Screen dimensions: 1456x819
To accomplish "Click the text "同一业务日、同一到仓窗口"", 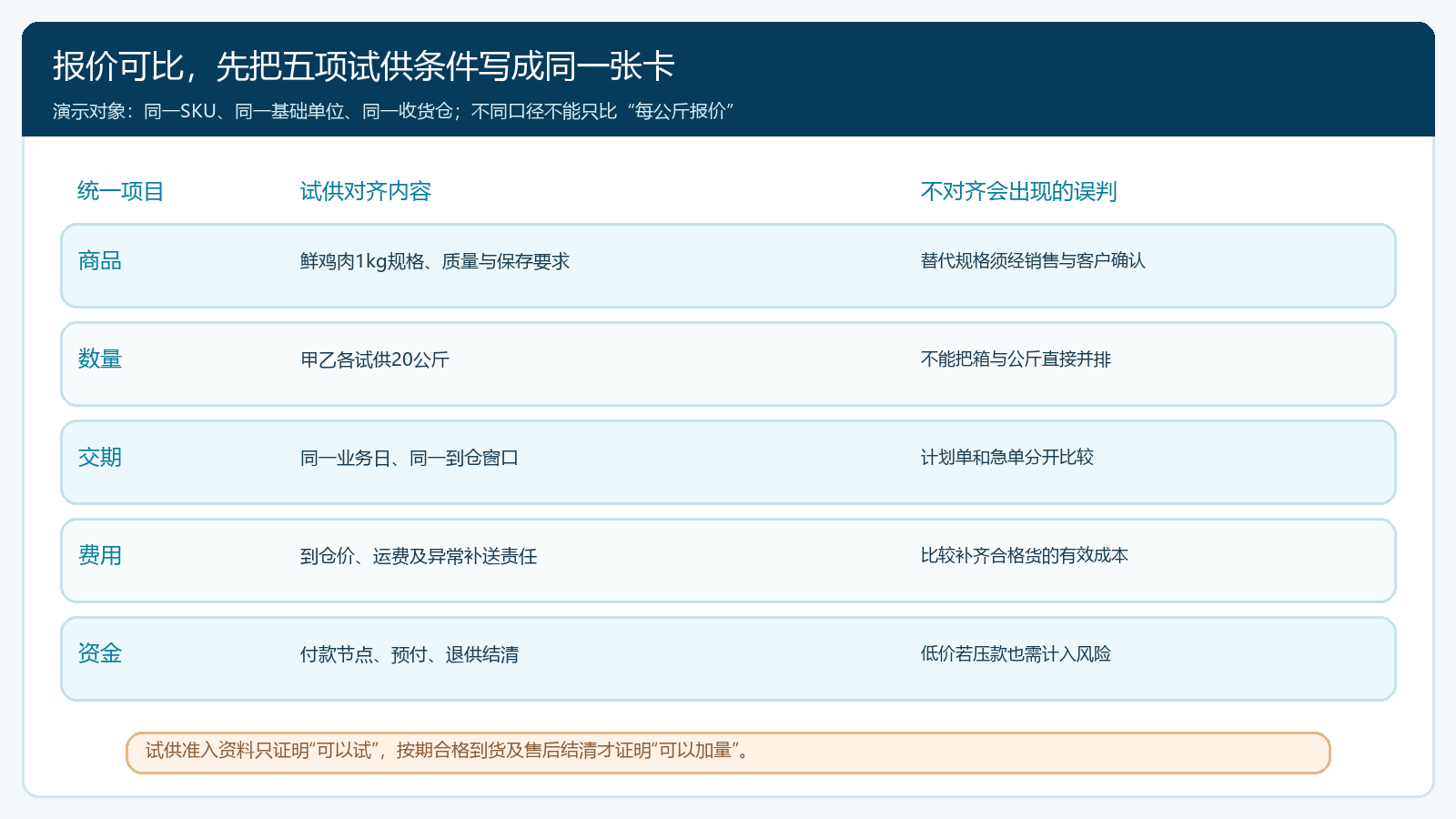I will [x=409, y=458].
